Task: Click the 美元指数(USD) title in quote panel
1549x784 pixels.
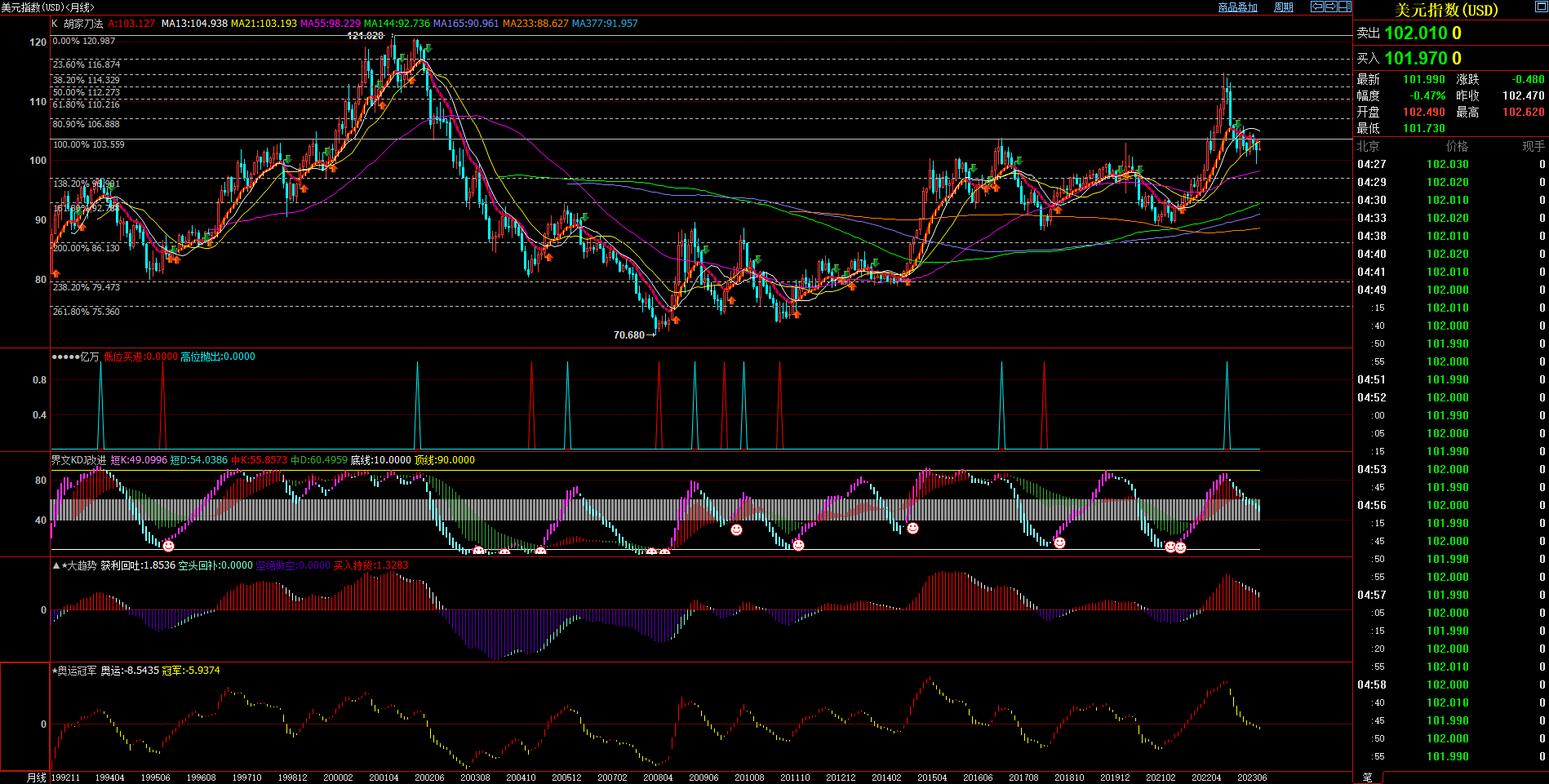Action: click(x=1446, y=10)
